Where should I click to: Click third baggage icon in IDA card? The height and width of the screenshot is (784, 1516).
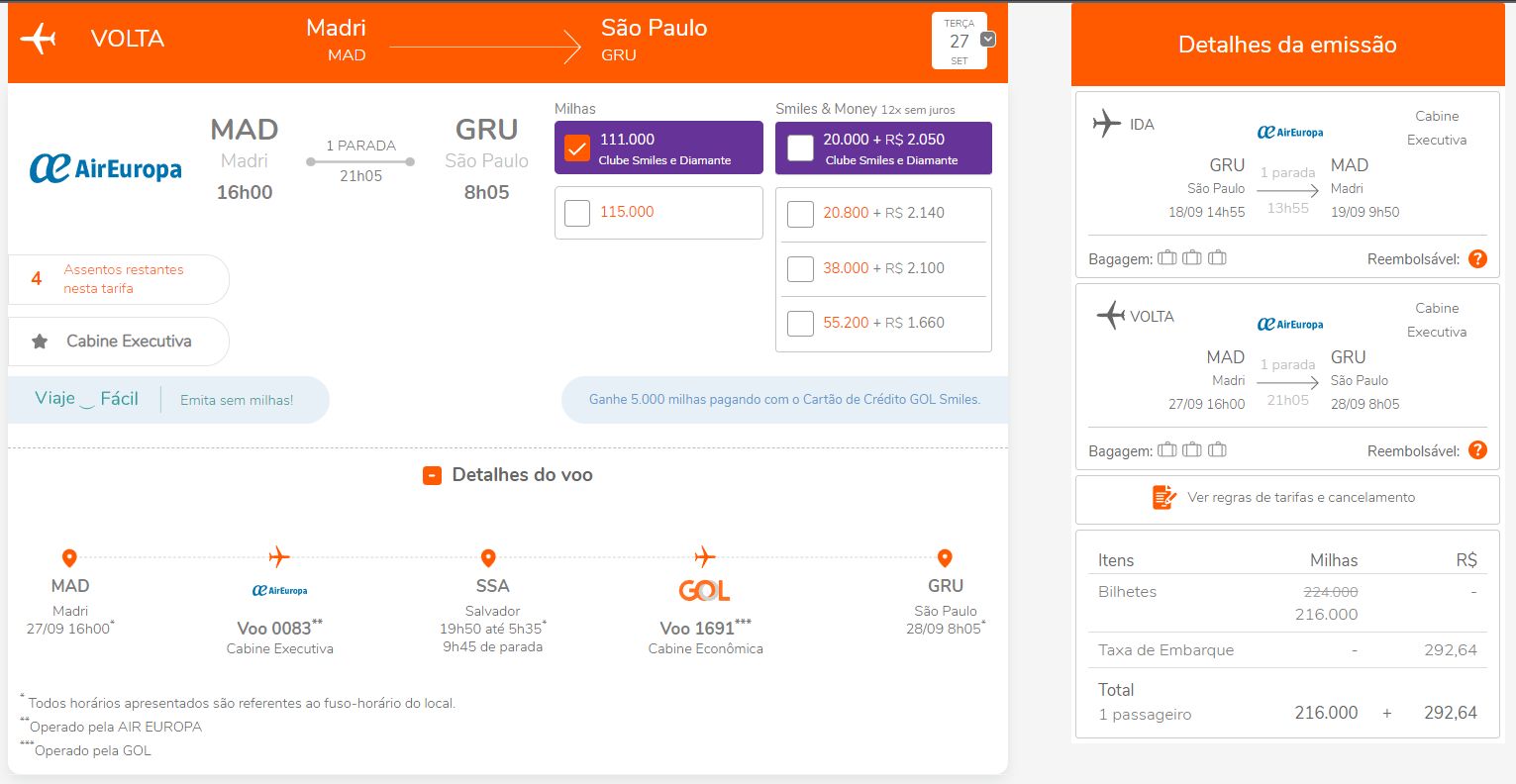coord(1217,258)
